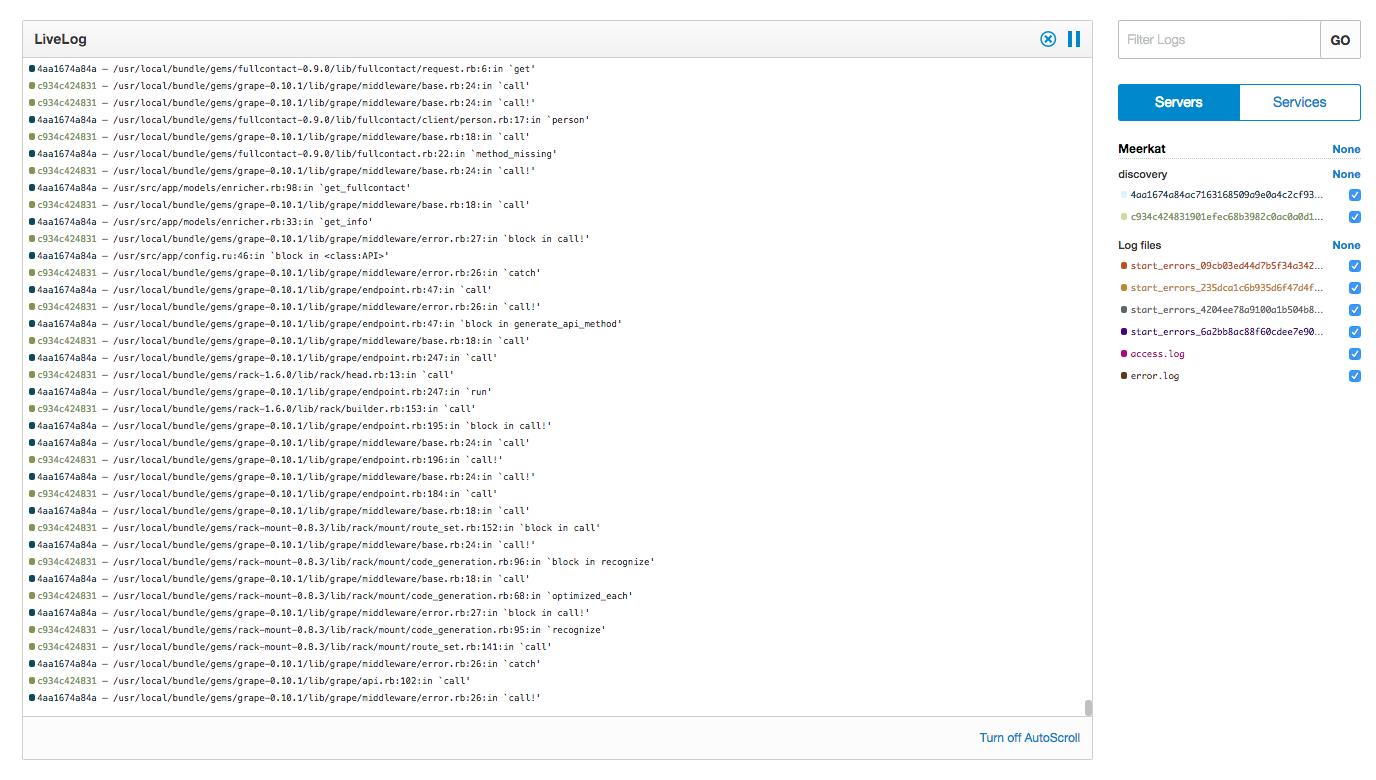This screenshot has width=1376, height=780.
Task: Click the log panel vertical scrollbar thumb
Action: (1088, 708)
